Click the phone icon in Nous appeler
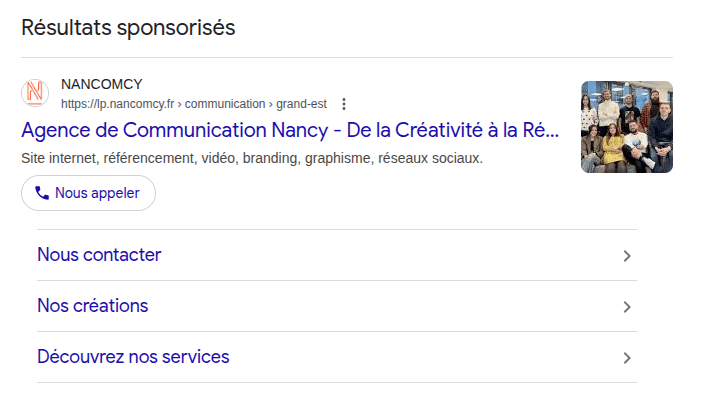Viewport: 703px width, 404px height. (42, 193)
